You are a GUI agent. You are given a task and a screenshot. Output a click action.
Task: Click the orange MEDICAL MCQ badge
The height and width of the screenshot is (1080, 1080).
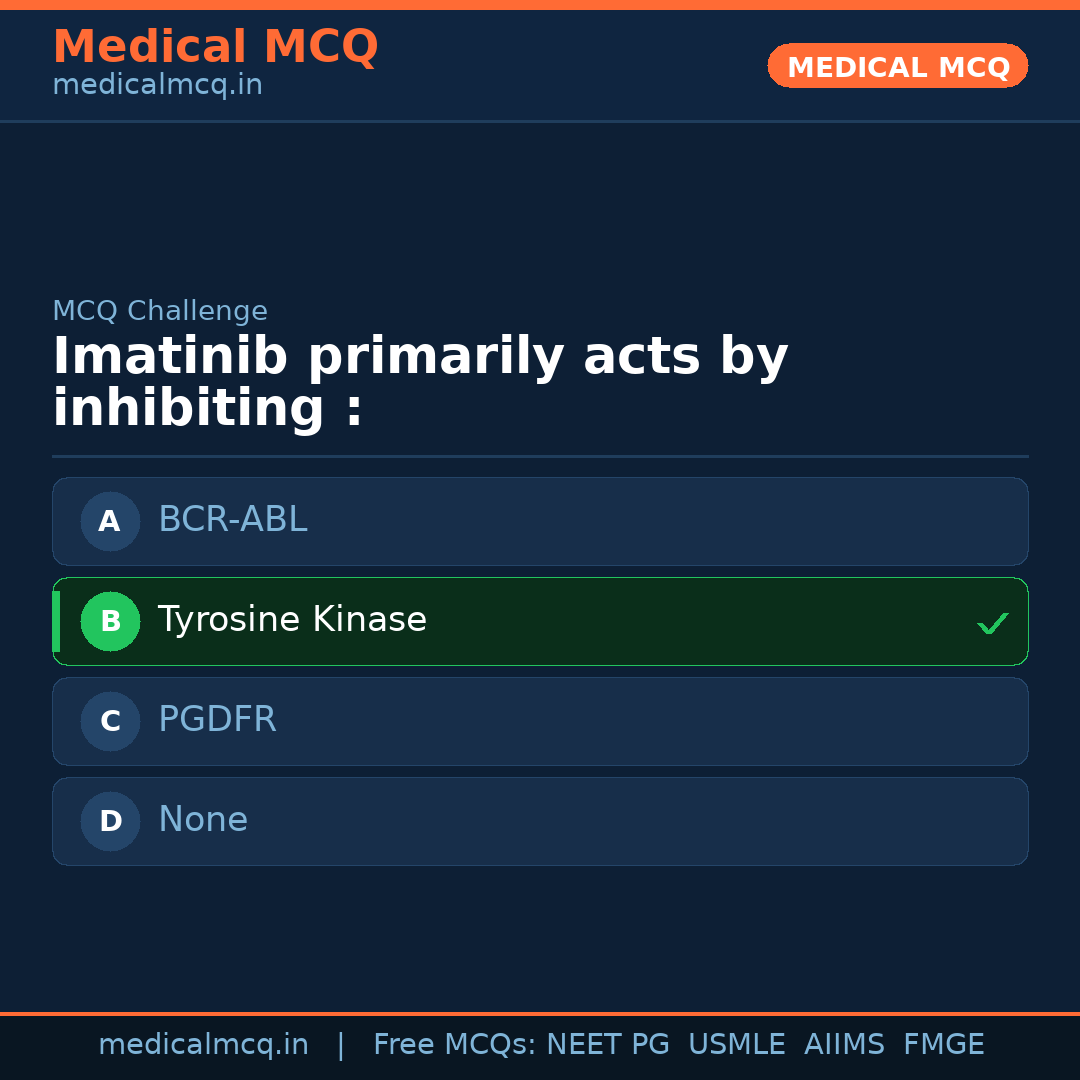(897, 66)
